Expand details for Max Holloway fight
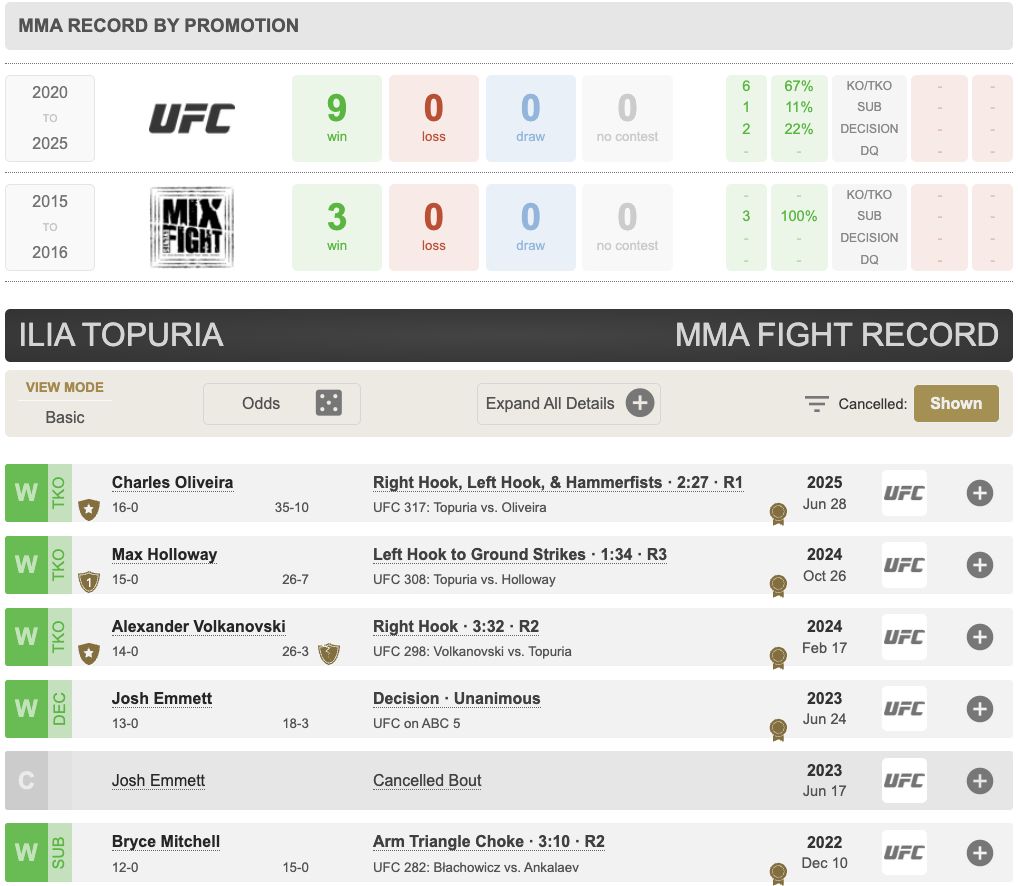The image size is (1018, 886). tap(980, 565)
